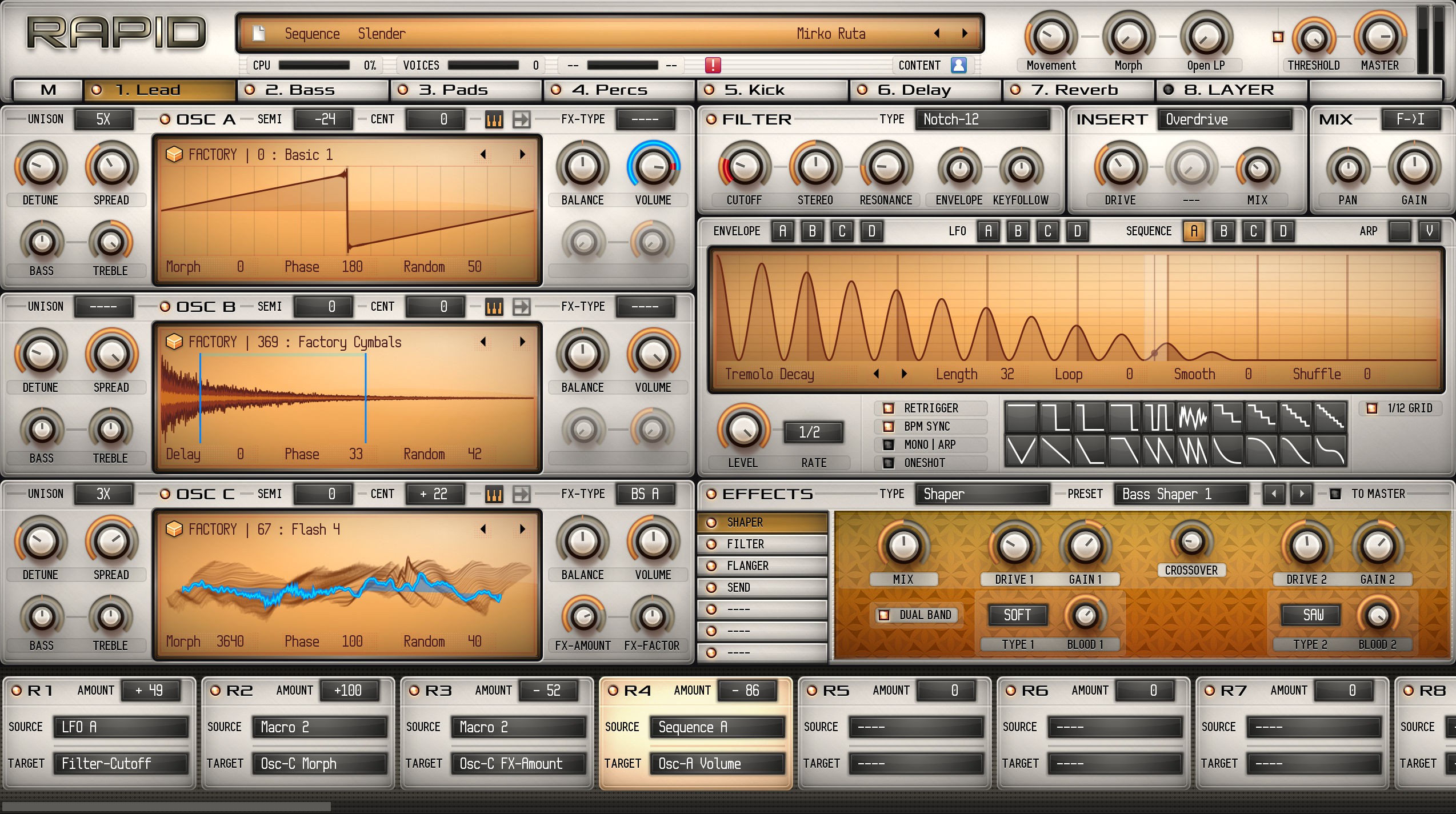Enable the RETRIGGER checkbox
This screenshot has width=1456, height=814.
(x=888, y=408)
